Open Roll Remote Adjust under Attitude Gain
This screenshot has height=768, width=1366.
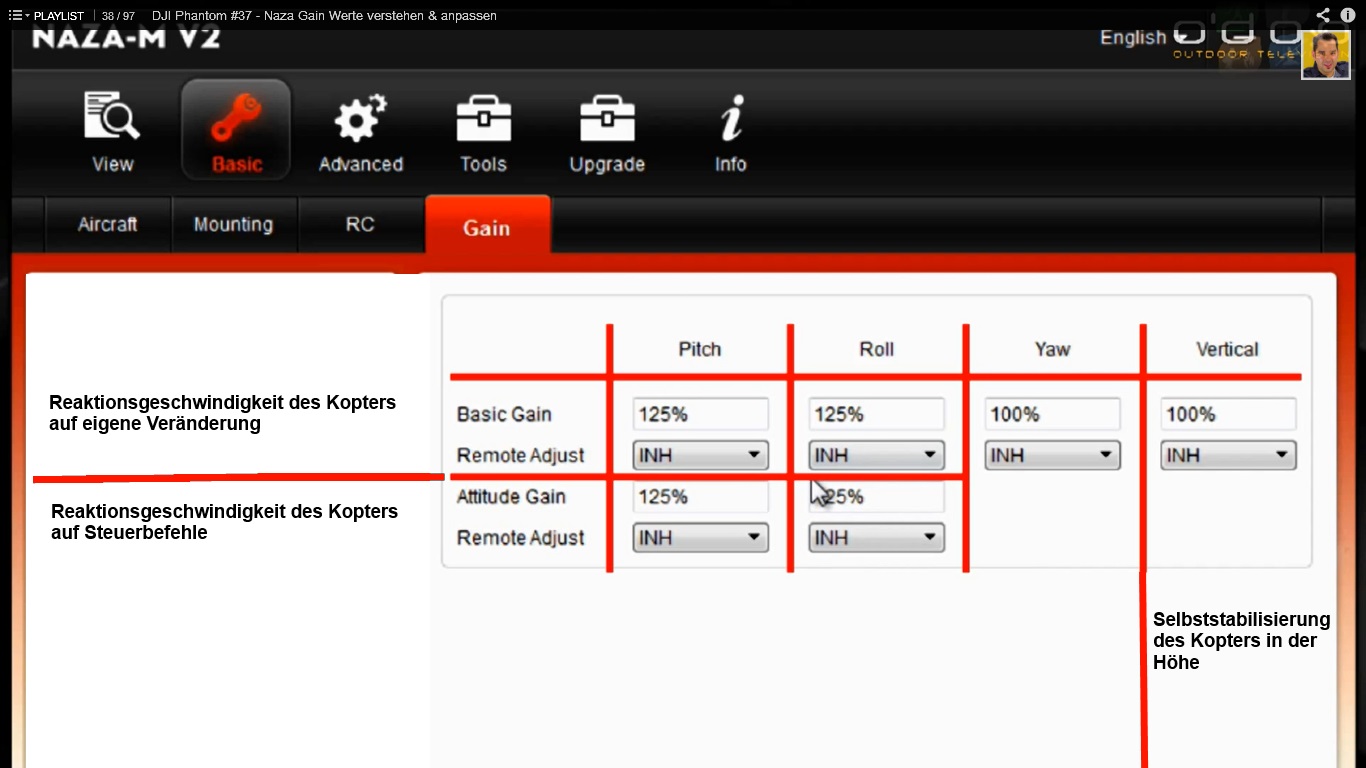click(x=876, y=538)
